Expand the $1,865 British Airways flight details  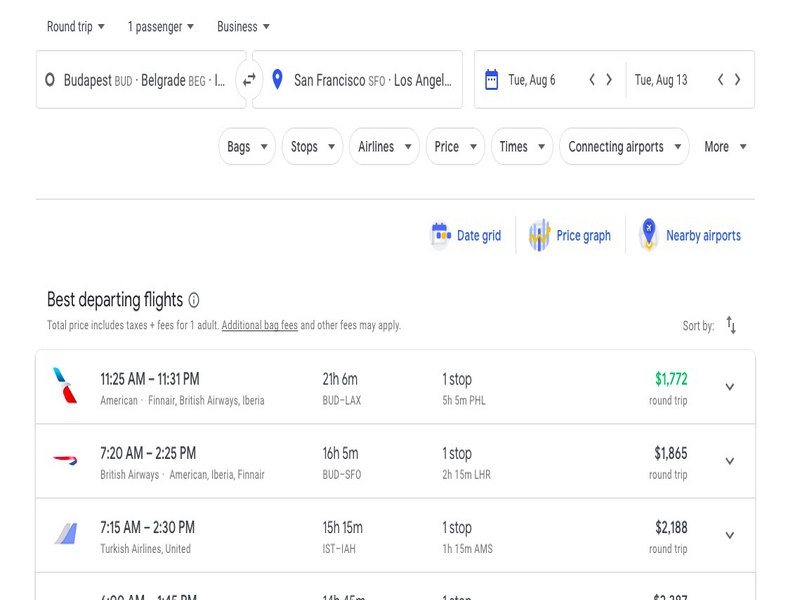[730, 461]
